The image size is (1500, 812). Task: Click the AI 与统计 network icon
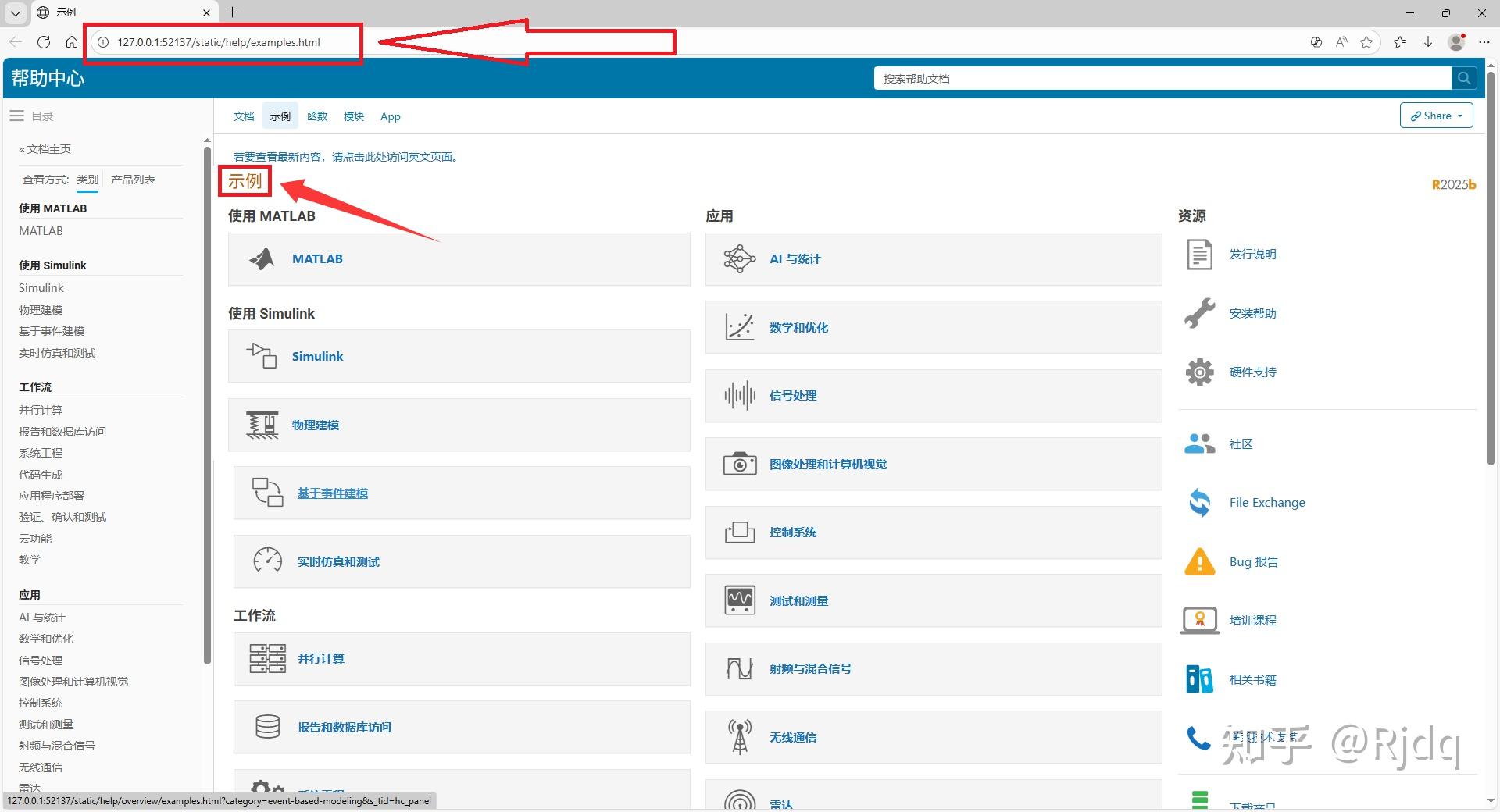point(739,258)
